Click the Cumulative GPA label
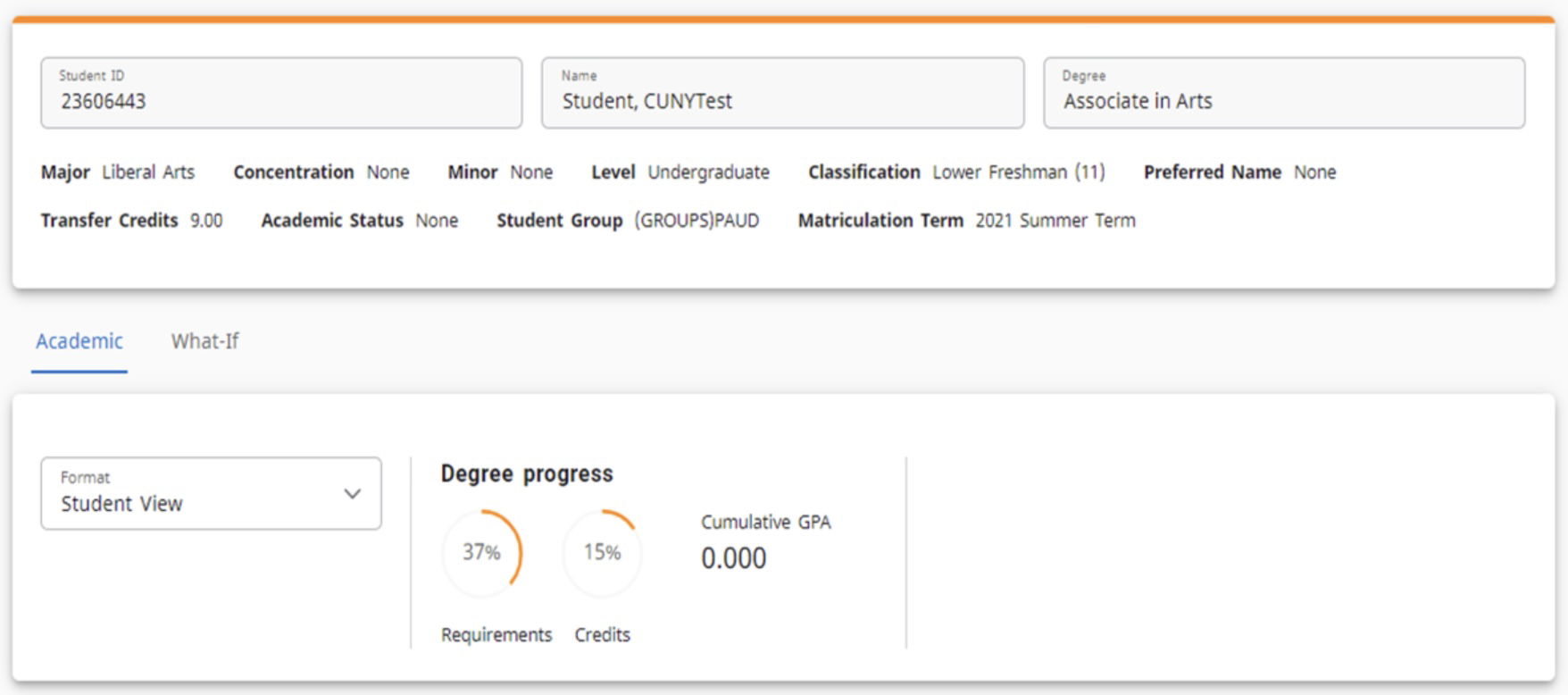The height and width of the screenshot is (695, 1568). (765, 523)
